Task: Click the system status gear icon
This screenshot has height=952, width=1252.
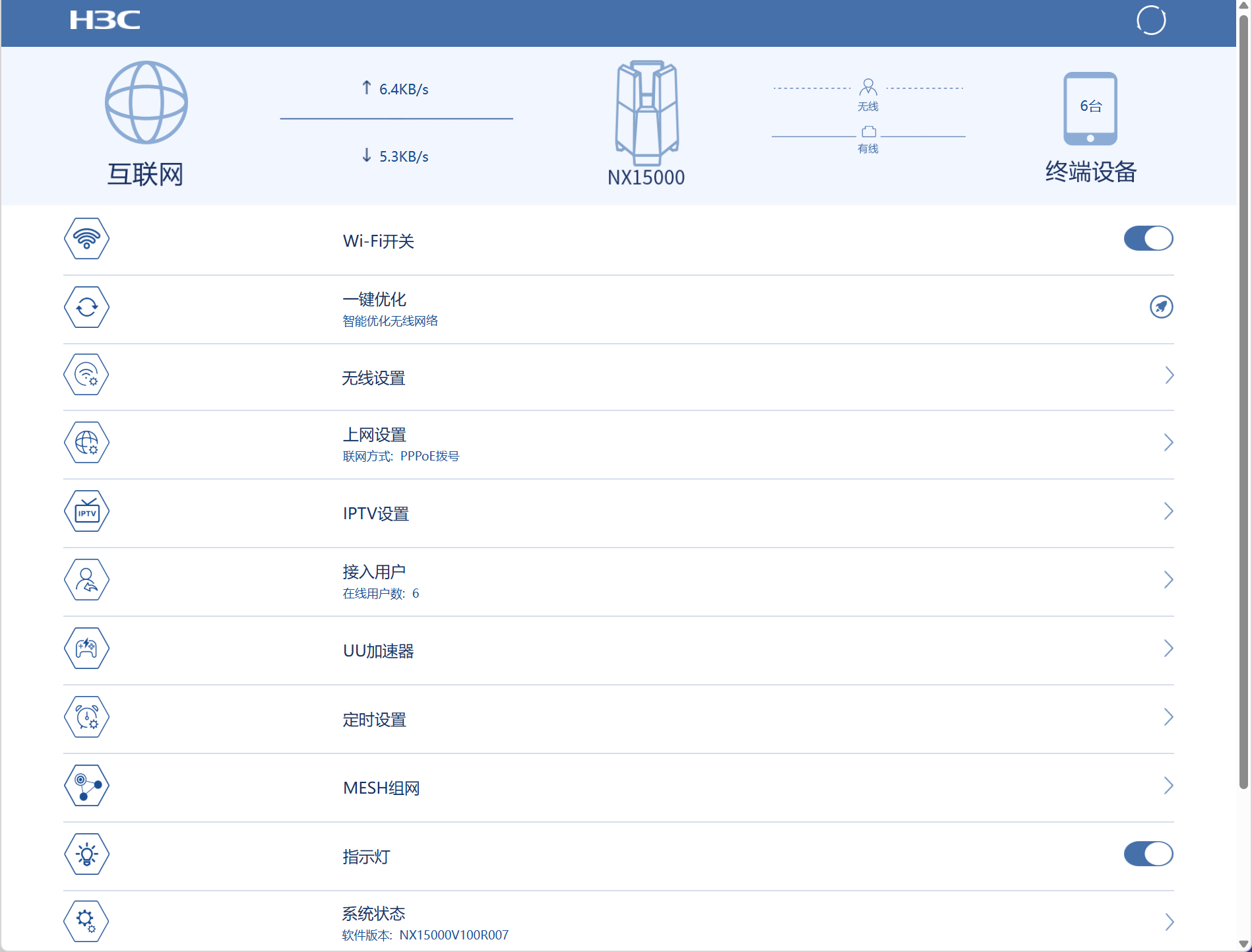Action: click(x=86, y=921)
